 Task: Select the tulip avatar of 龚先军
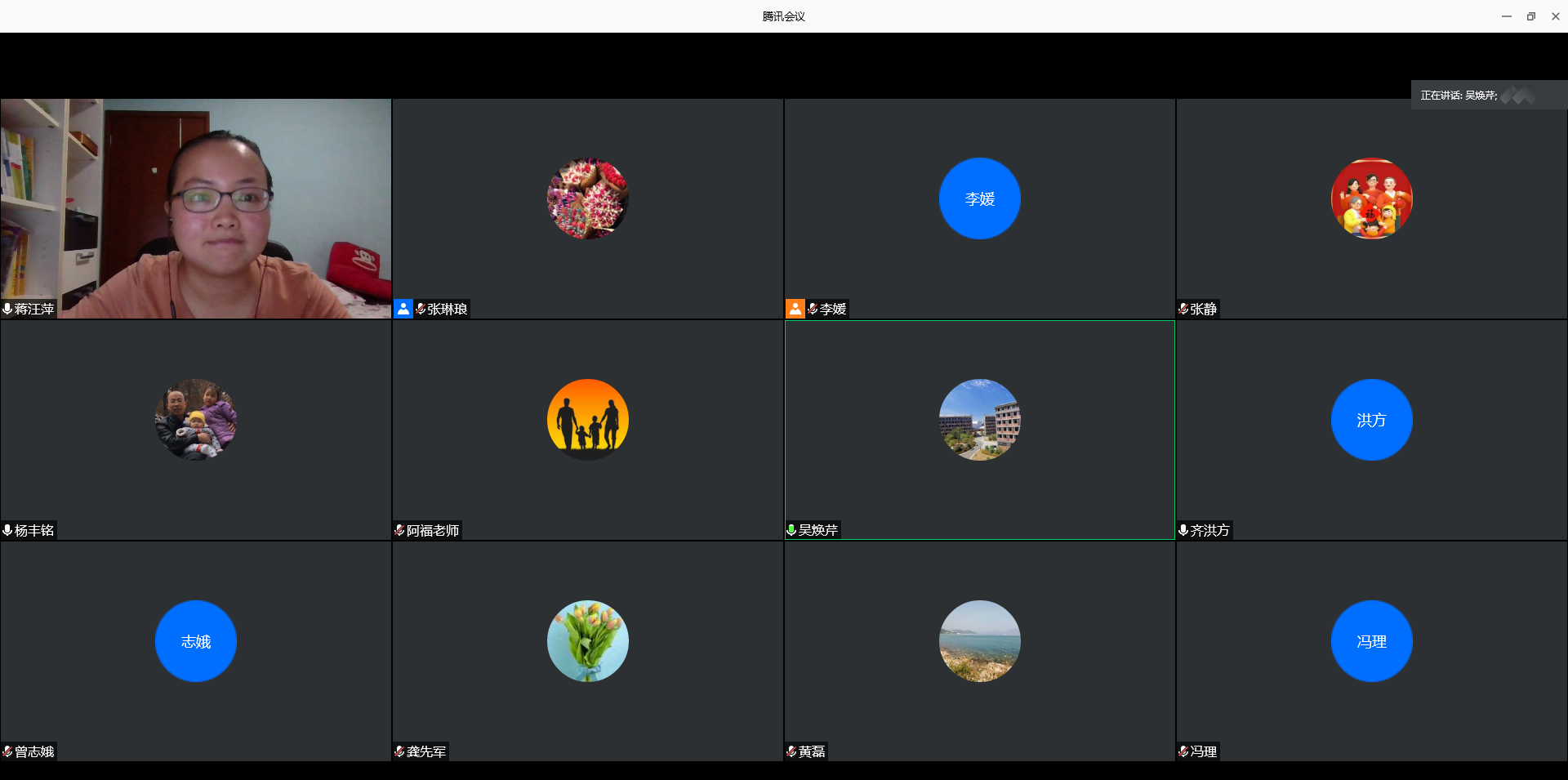tap(587, 641)
